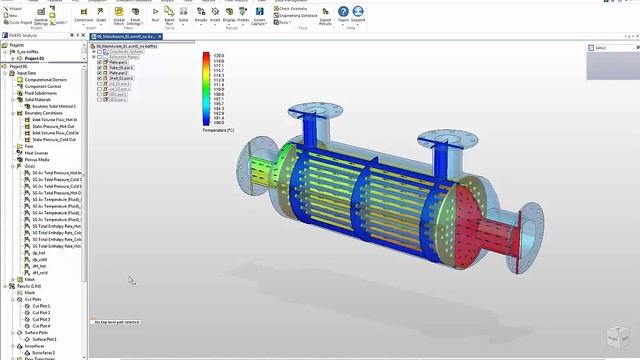
Task: Collapse Solid Materials node
Action: [x=13, y=100]
